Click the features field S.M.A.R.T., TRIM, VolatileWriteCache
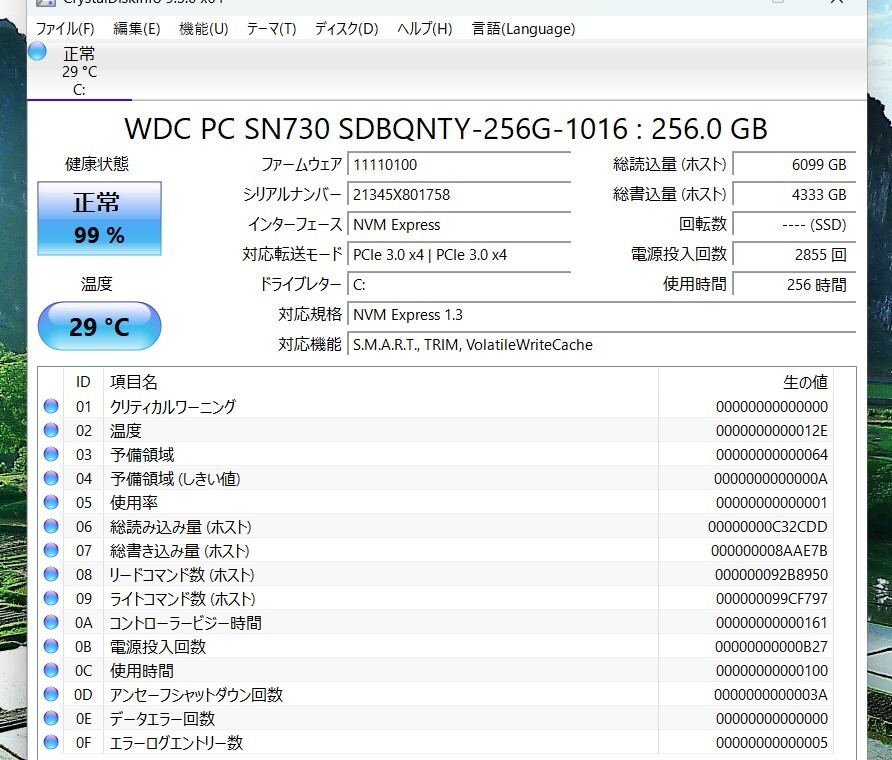892x760 pixels. point(602,345)
